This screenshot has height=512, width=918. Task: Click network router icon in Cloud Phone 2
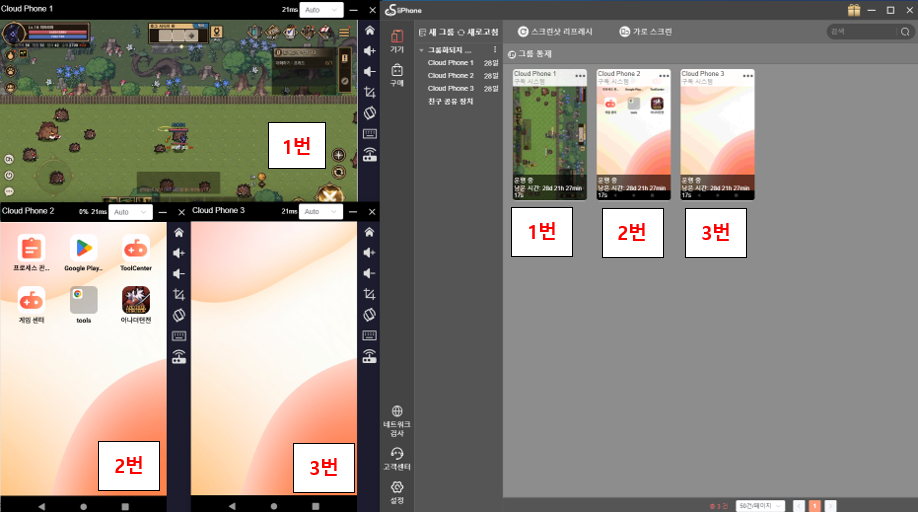179,356
